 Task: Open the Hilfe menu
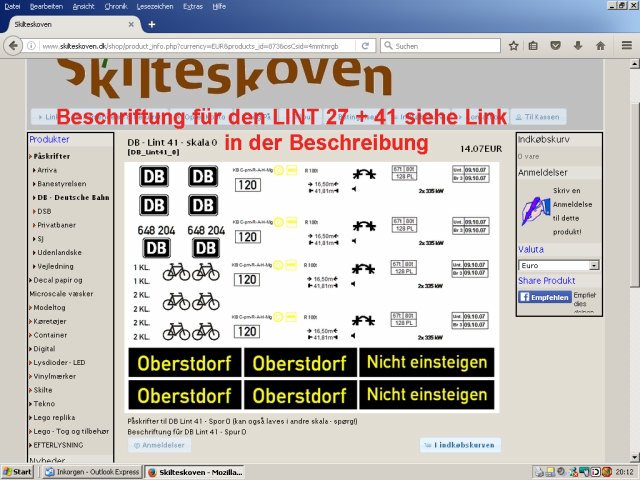tap(219, 7)
